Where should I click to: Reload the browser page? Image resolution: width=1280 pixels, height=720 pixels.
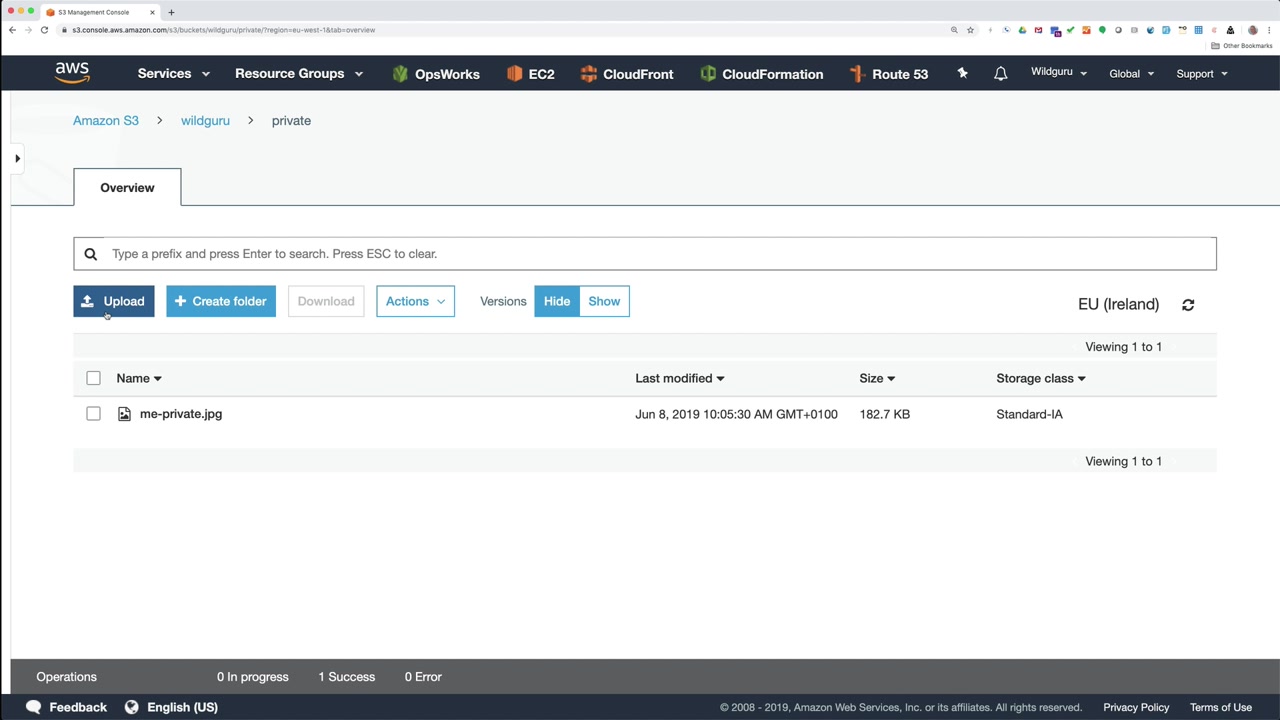(44, 30)
